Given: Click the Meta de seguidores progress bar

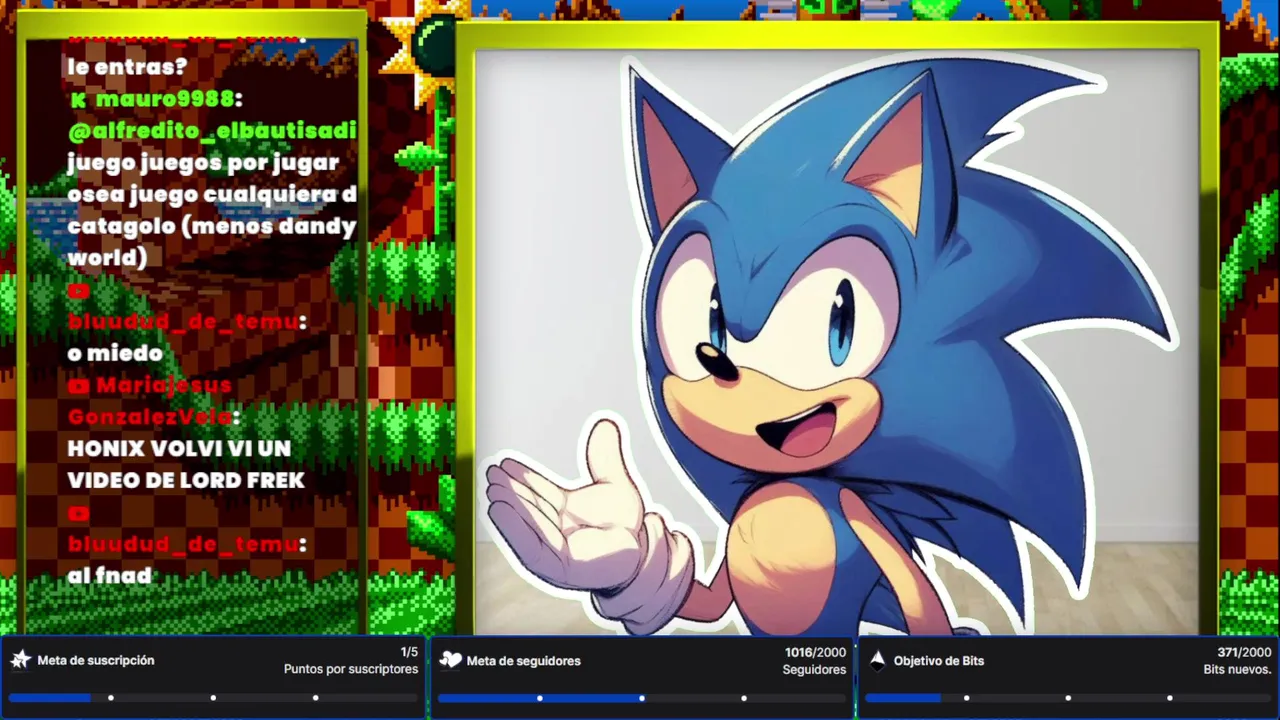Looking at the screenshot, I should 641,698.
